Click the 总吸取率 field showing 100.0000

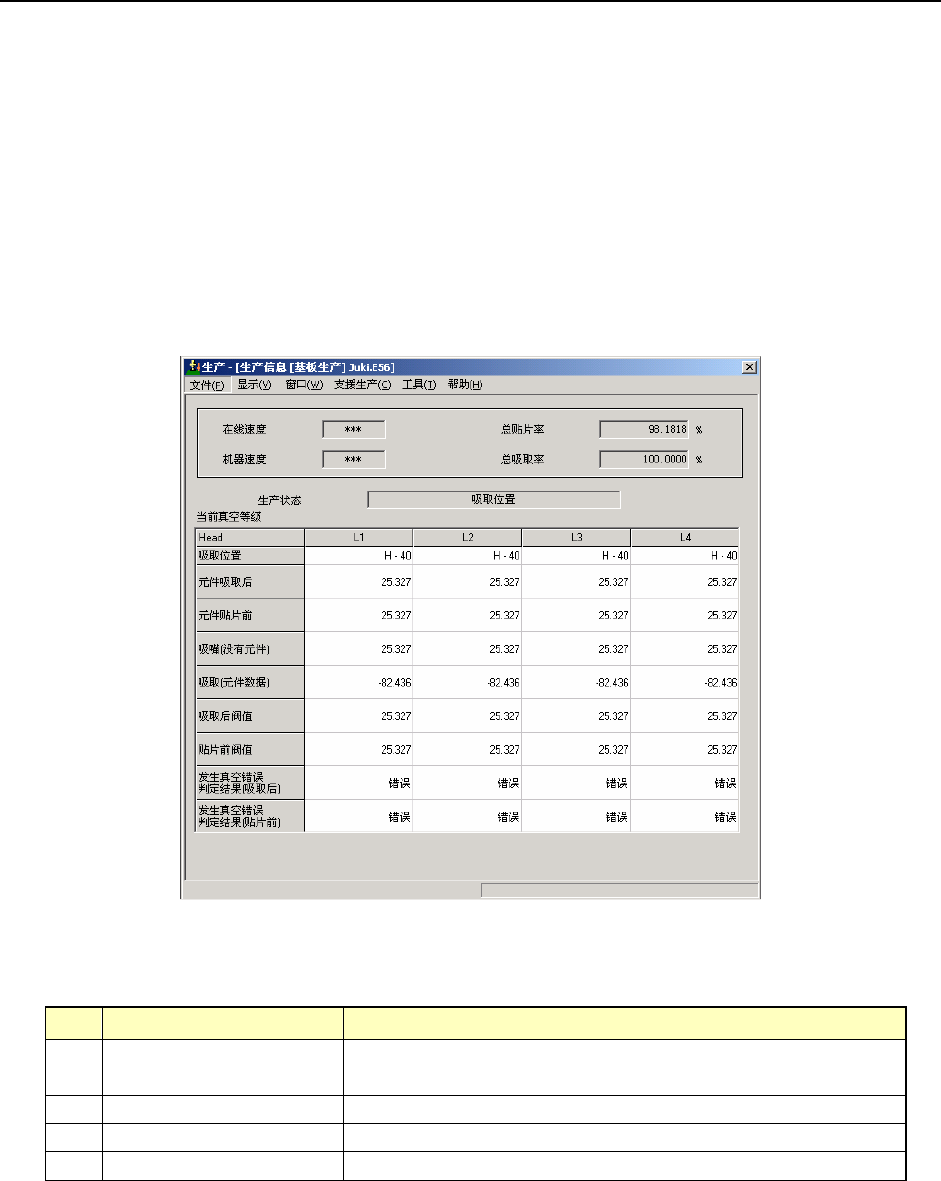coord(644,459)
